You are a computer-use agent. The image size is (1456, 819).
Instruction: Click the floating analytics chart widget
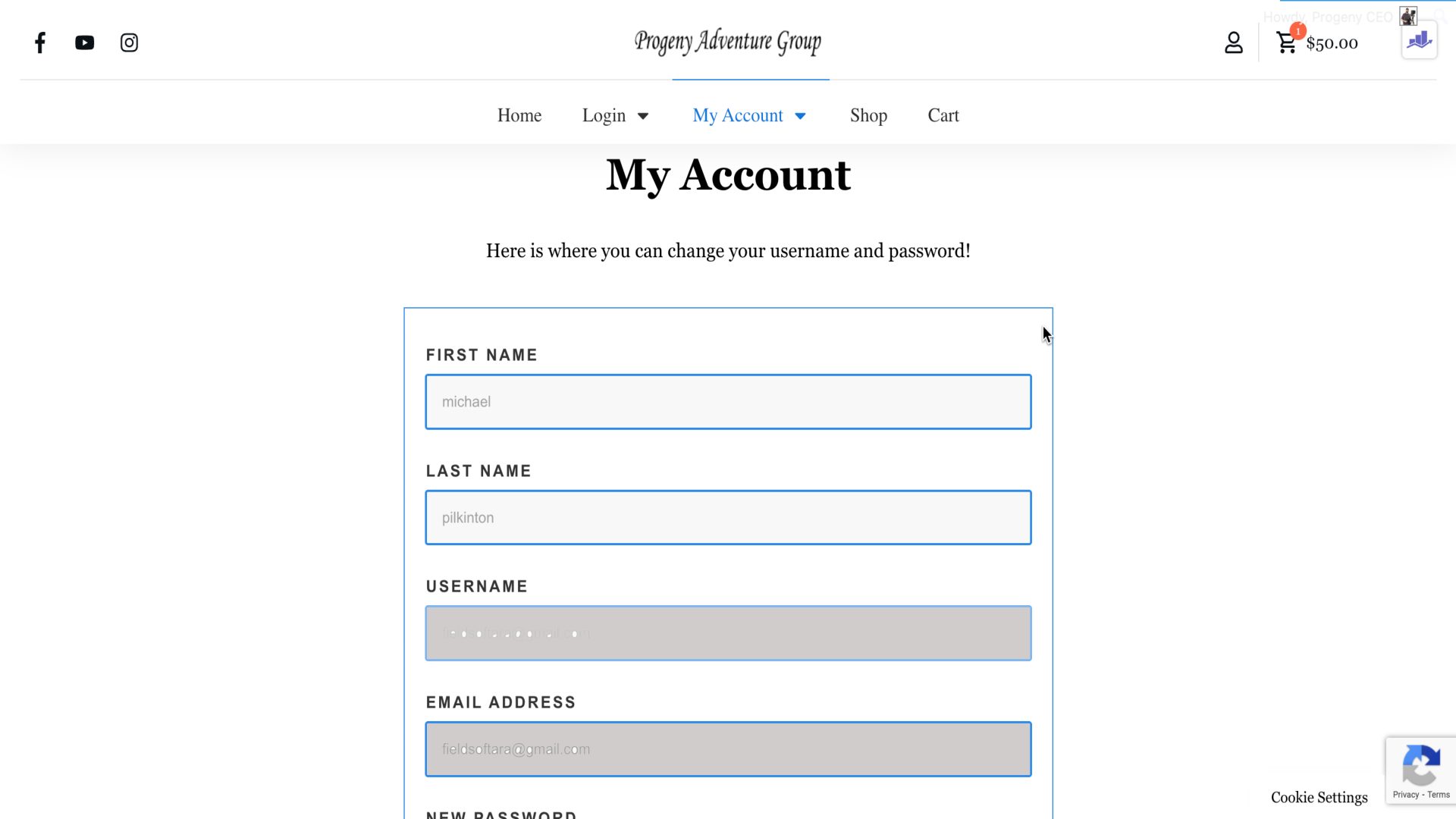point(1419,40)
